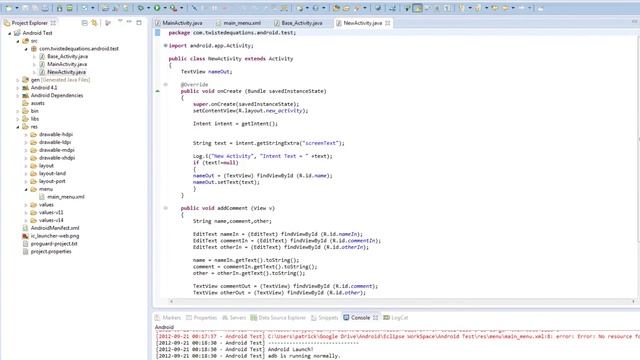
Task: Open the Servers tab
Action: click(234, 318)
